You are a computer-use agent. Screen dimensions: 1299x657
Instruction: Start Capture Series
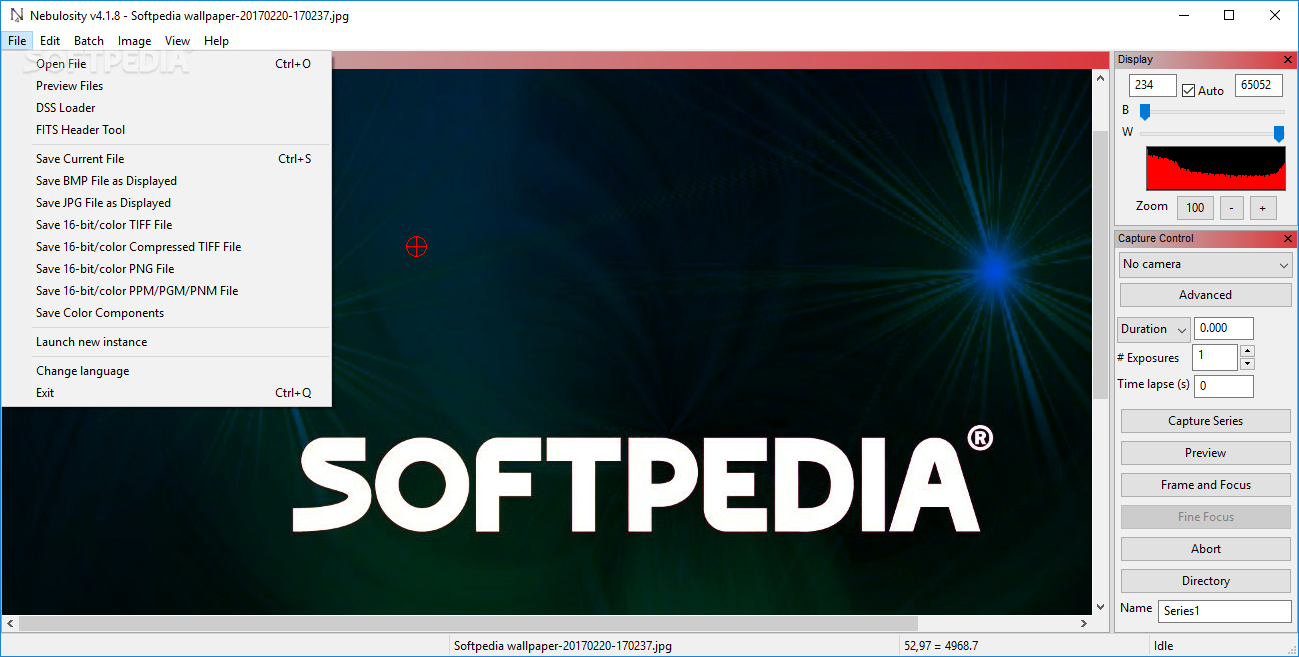[1205, 421]
